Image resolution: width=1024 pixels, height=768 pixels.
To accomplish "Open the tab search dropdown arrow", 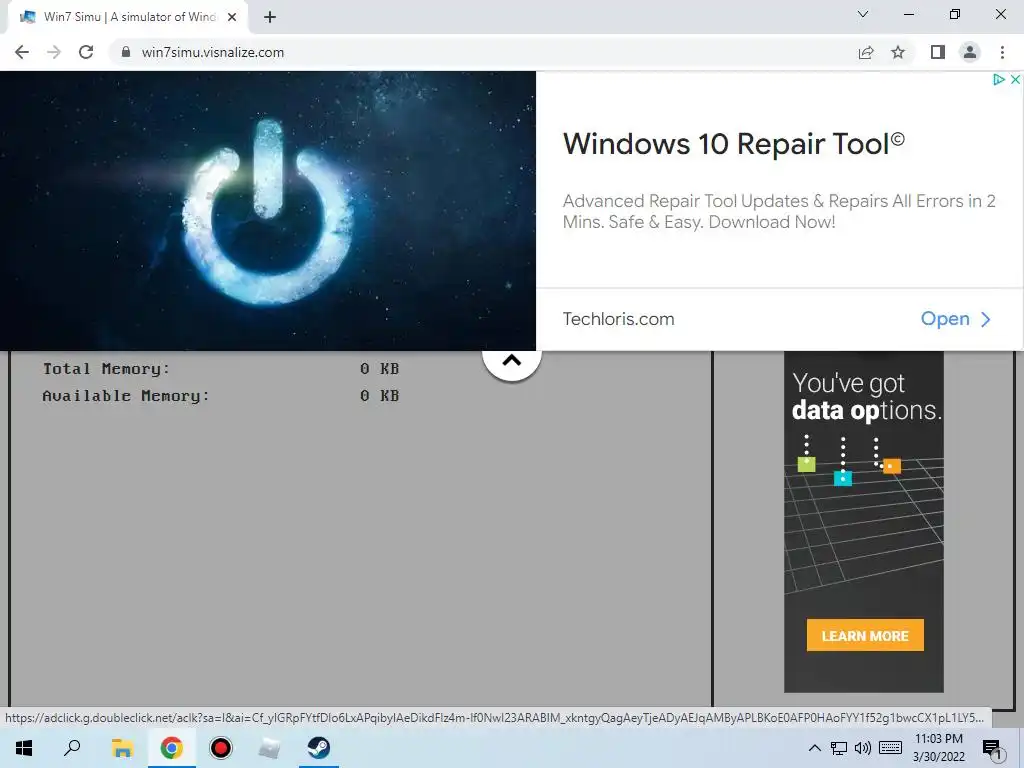I will click(x=863, y=14).
